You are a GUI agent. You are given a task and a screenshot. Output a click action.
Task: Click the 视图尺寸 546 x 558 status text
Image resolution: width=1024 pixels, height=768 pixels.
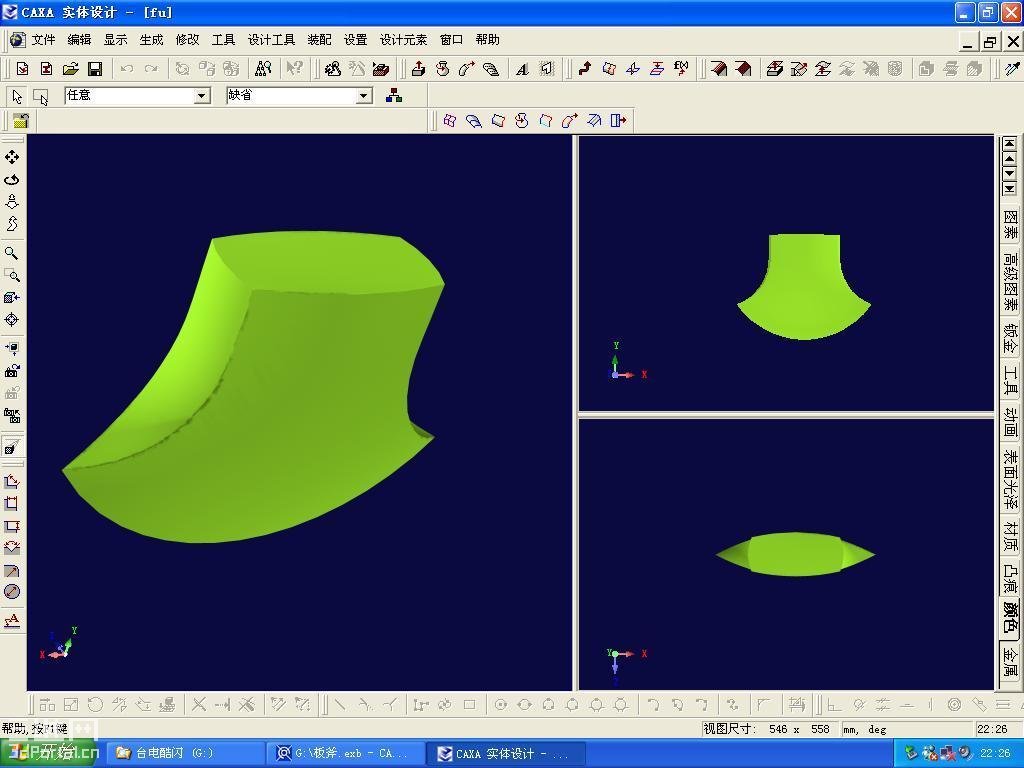point(766,729)
